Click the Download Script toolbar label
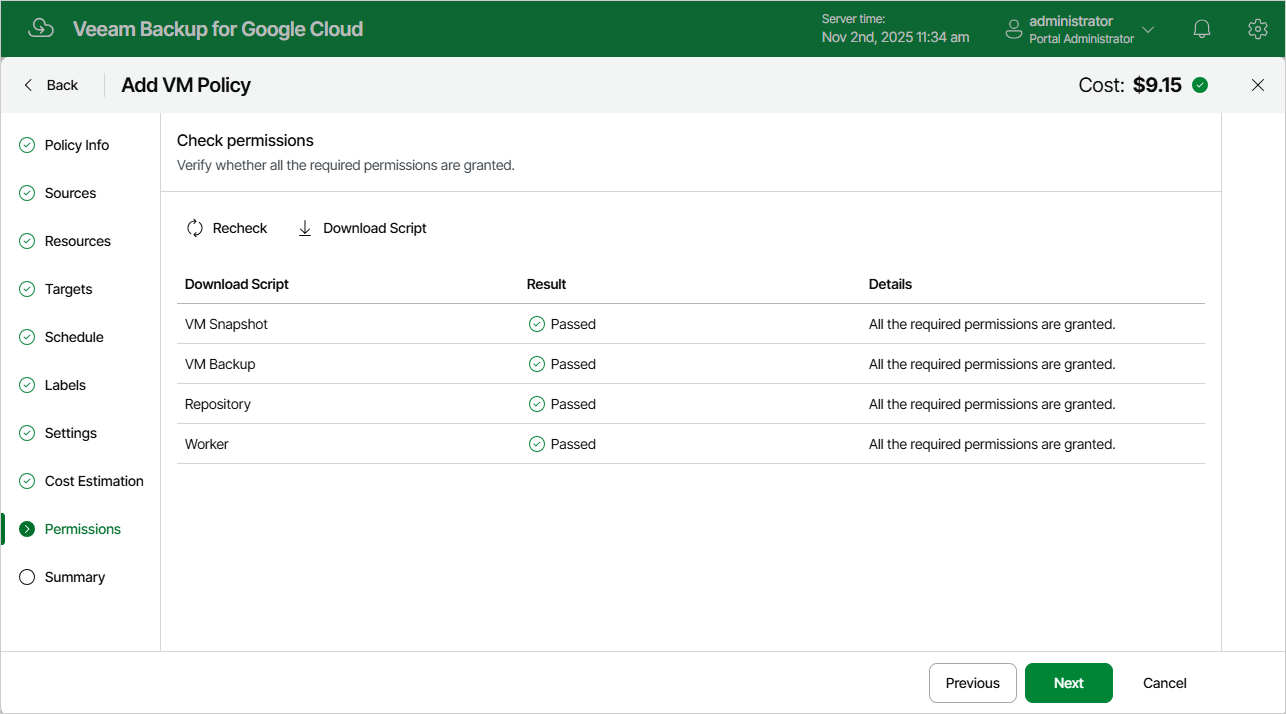Image resolution: width=1286 pixels, height=714 pixels. [x=375, y=228]
